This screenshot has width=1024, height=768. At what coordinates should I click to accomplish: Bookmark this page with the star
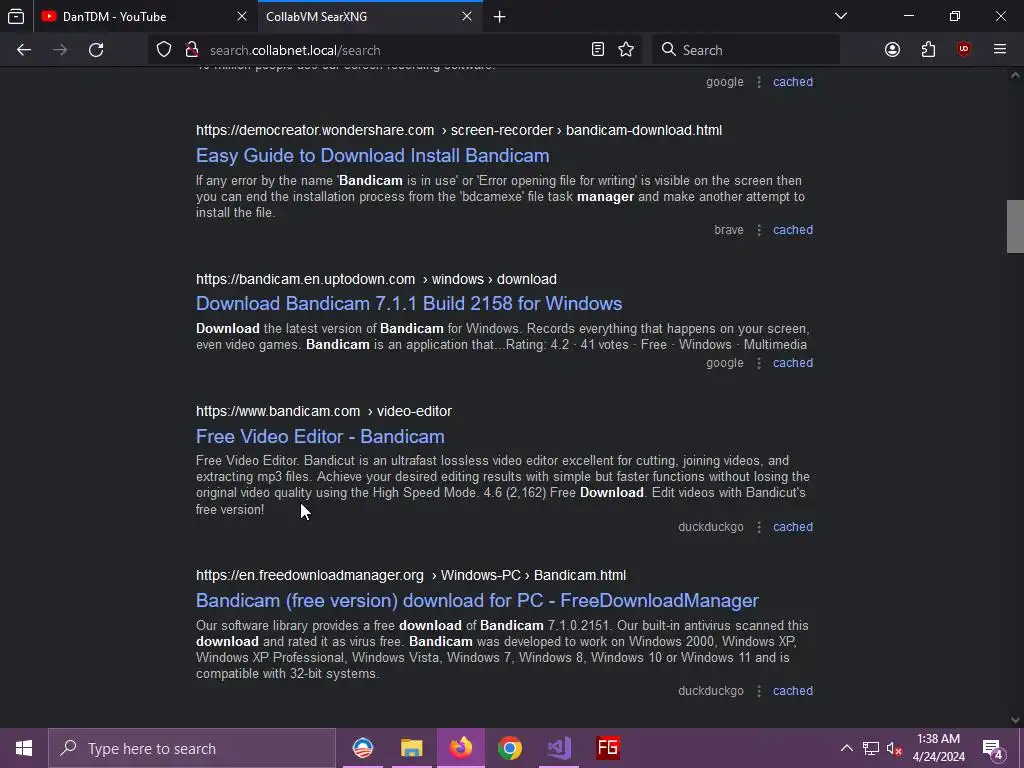(x=626, y=50)
